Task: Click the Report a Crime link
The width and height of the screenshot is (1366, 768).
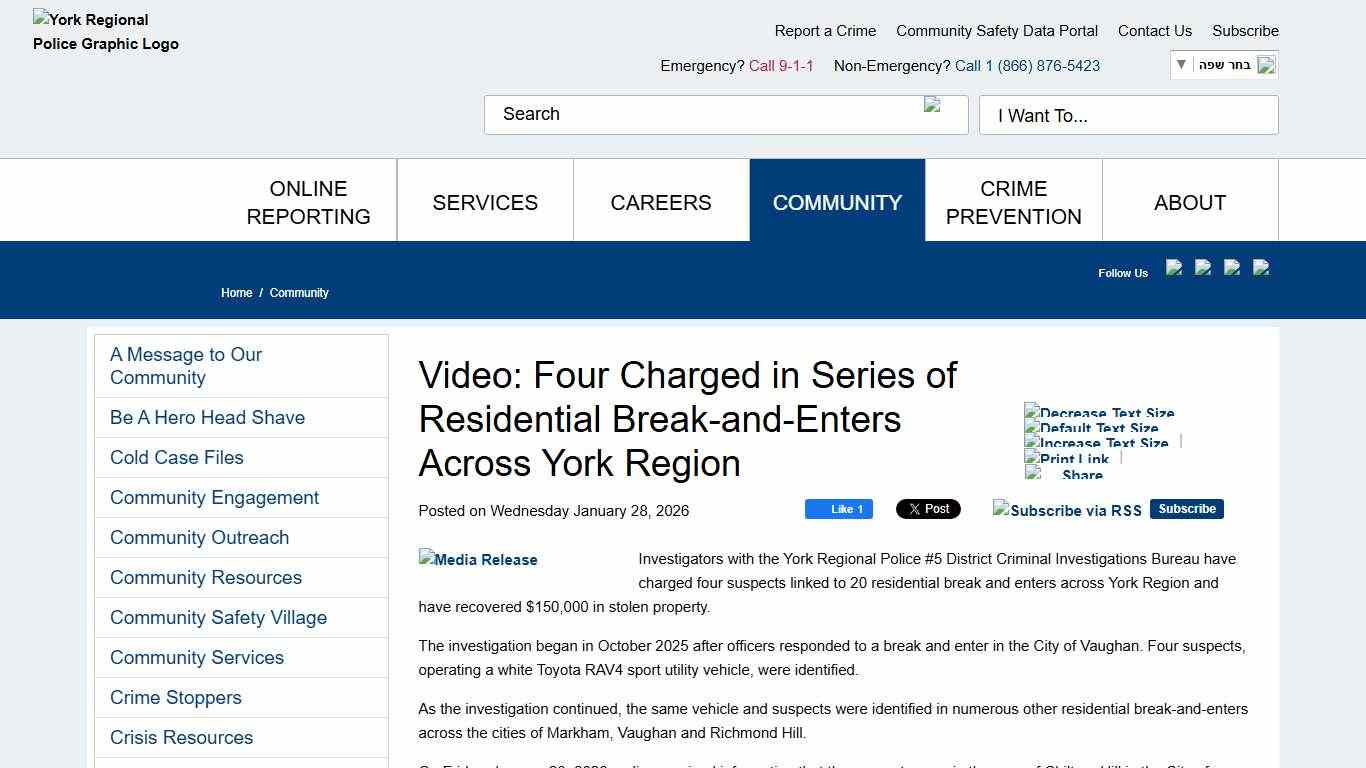Action: 825,30
